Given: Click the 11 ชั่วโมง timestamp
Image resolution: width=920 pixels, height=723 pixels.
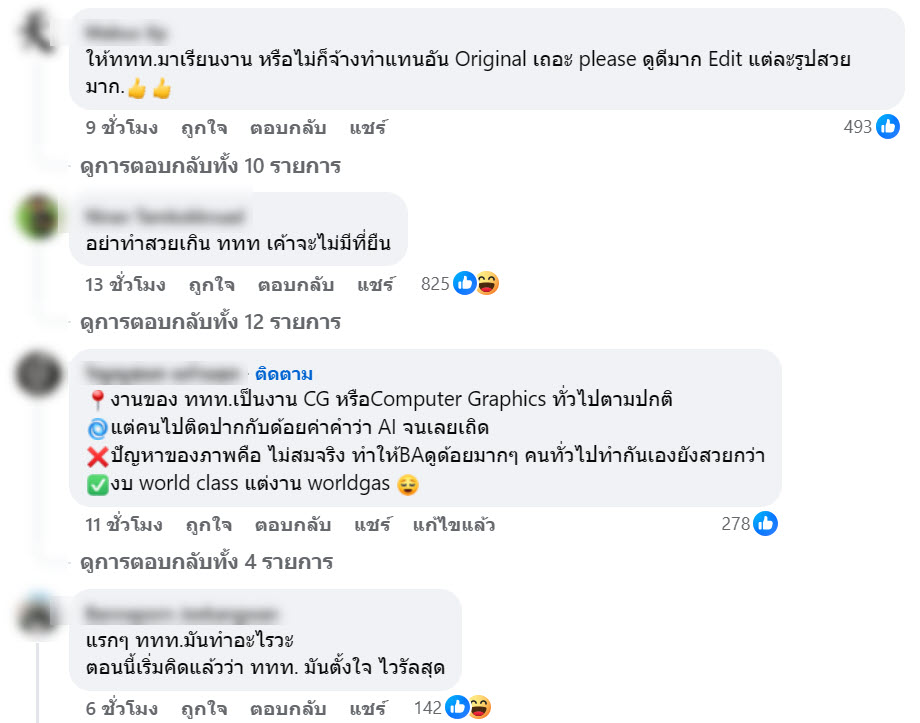Looking at the screenshot, I should pyautogui.click(x=124, y=525).
